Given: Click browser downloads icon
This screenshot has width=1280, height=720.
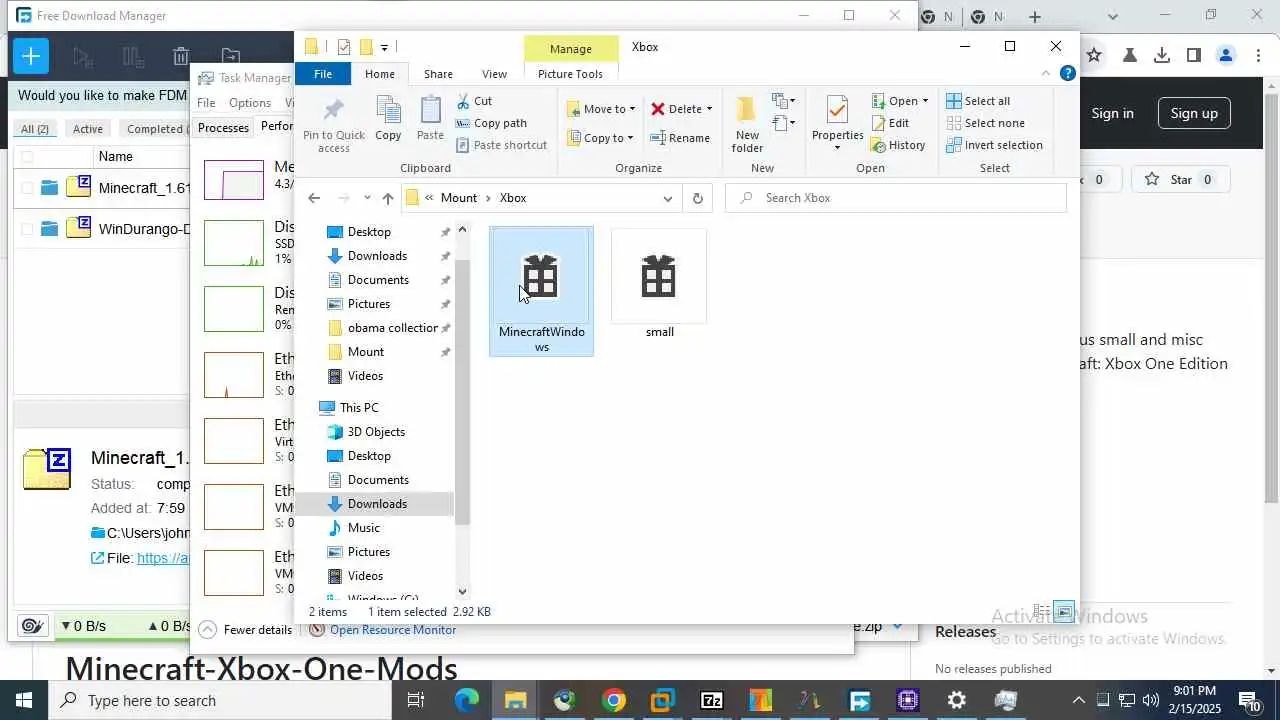Looking at the screenshot, I should 1161,56.
